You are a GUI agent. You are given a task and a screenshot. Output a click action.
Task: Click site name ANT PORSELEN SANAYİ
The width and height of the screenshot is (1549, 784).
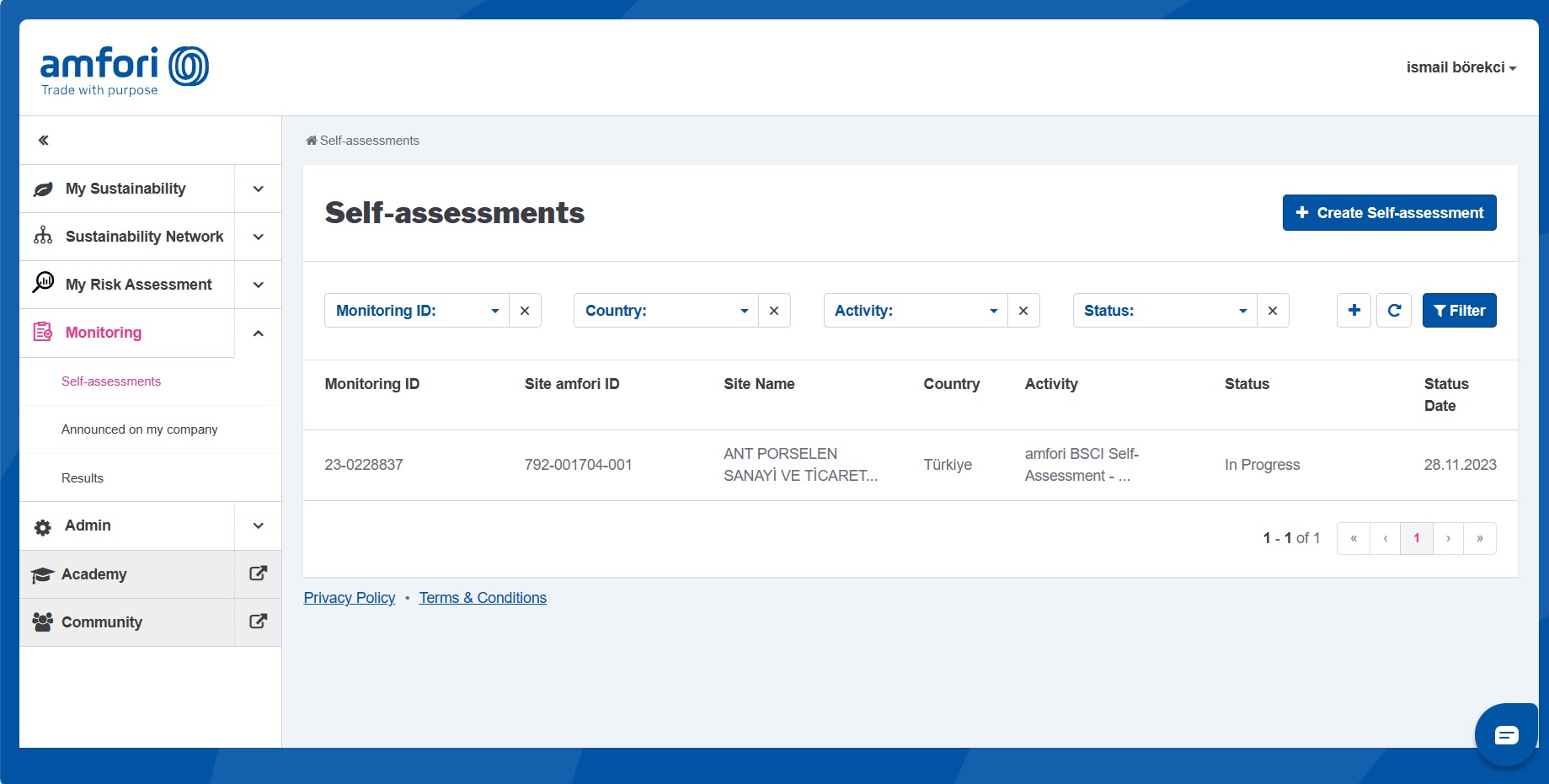800,465
